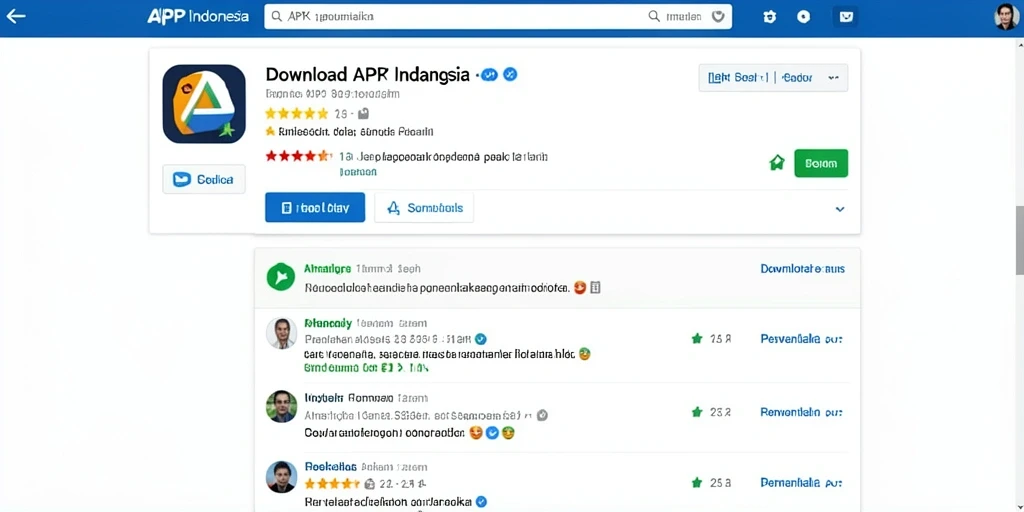Image resolution: width=1024 pixels, height=512 pixels.
Task: Click the Download APR Indangsia title
Action: [x=368, y=74]
